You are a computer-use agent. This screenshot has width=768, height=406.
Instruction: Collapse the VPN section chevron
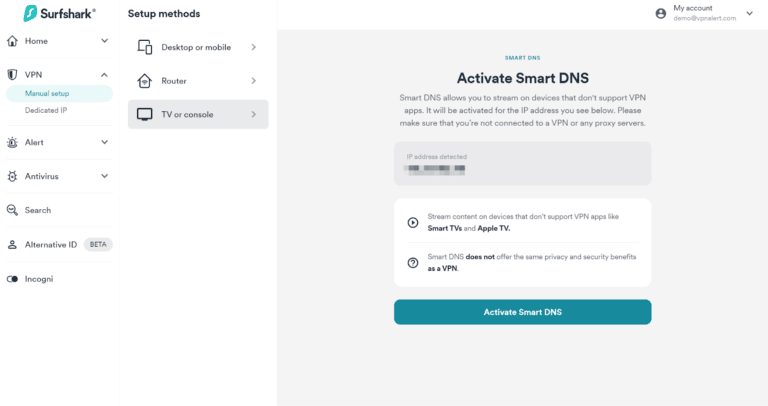(x=104, y=75)
